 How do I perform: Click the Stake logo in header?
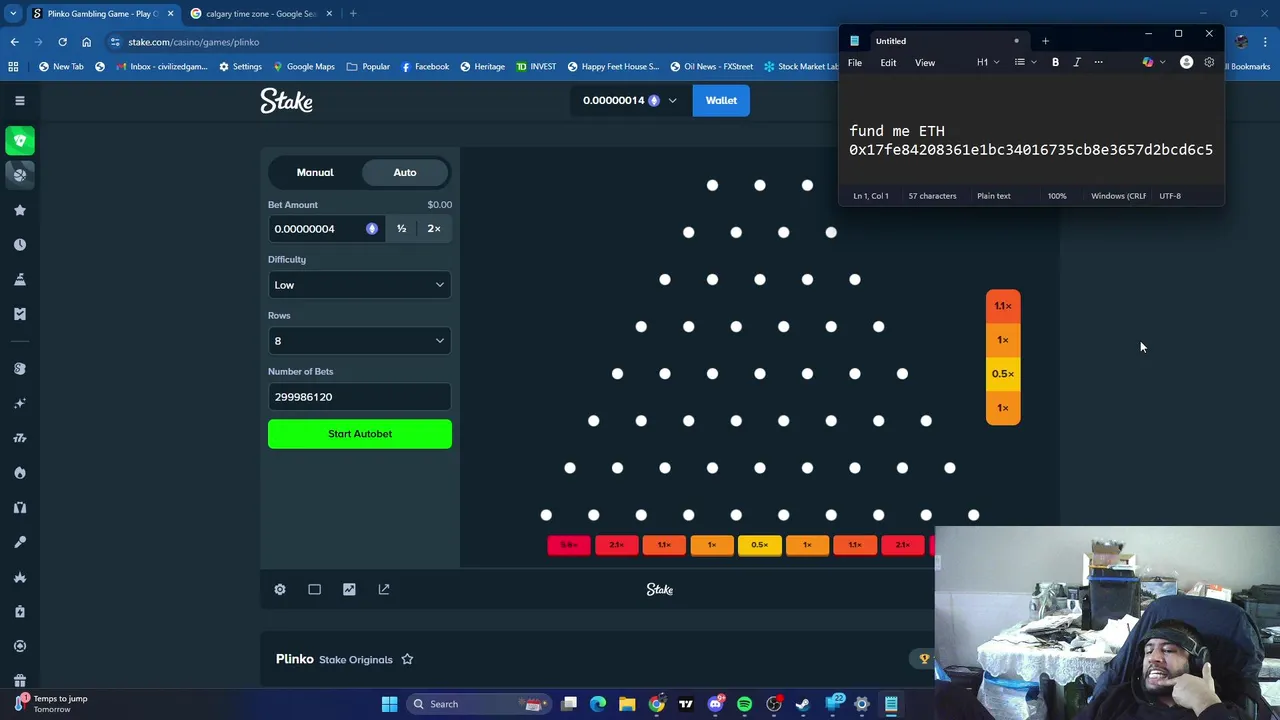point(287,100)
